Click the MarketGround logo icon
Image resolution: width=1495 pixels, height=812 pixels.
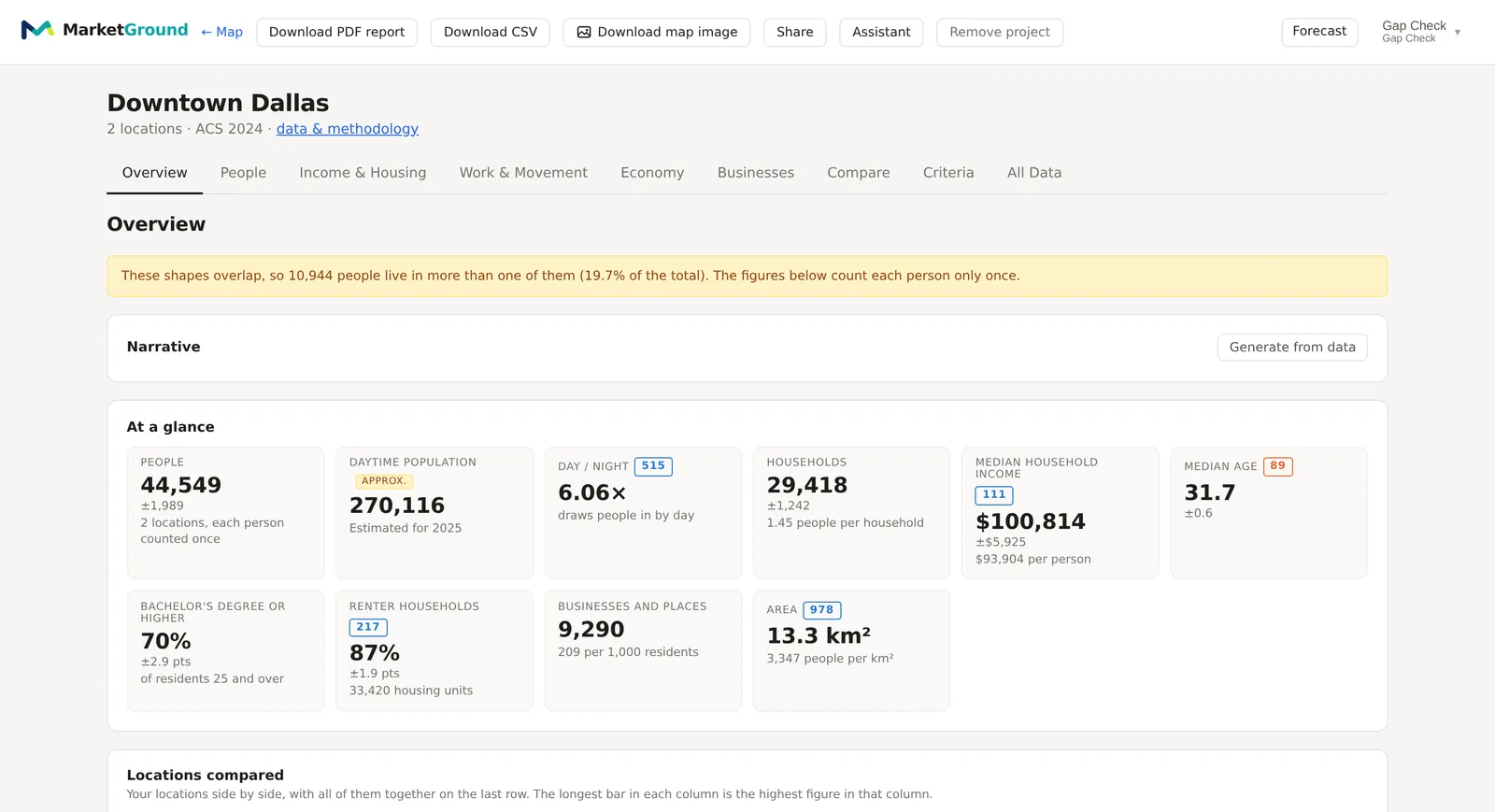(37, 30)
